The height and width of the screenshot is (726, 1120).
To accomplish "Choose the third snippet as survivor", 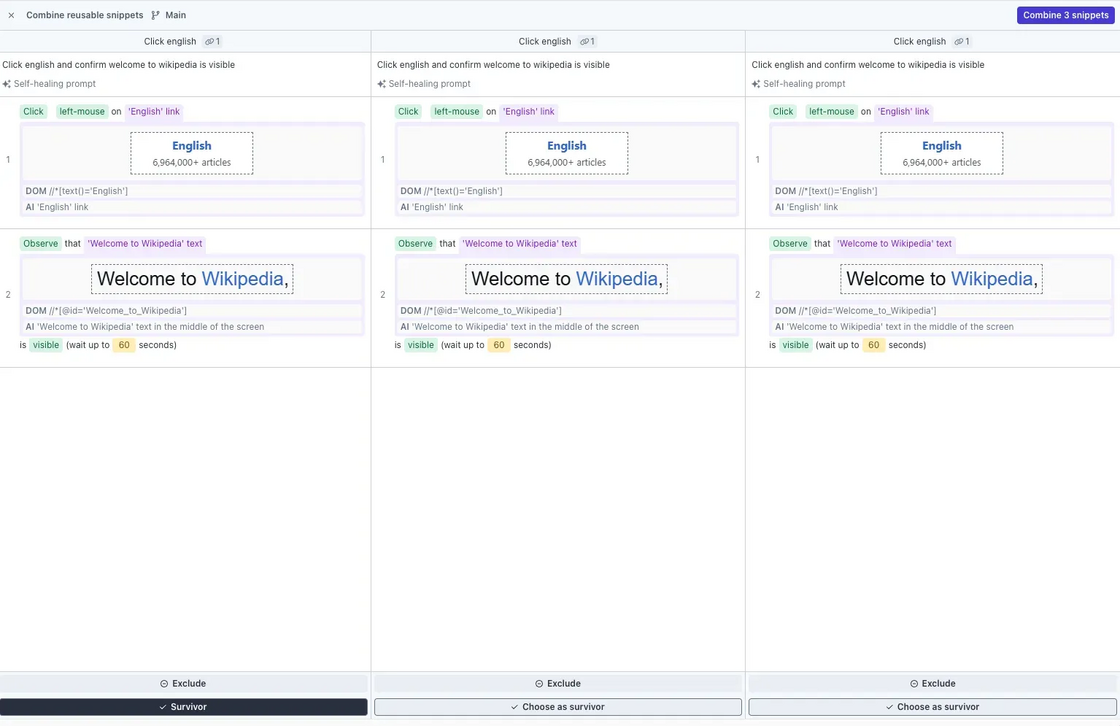I will pyautogui.click(x=933, y=707).
